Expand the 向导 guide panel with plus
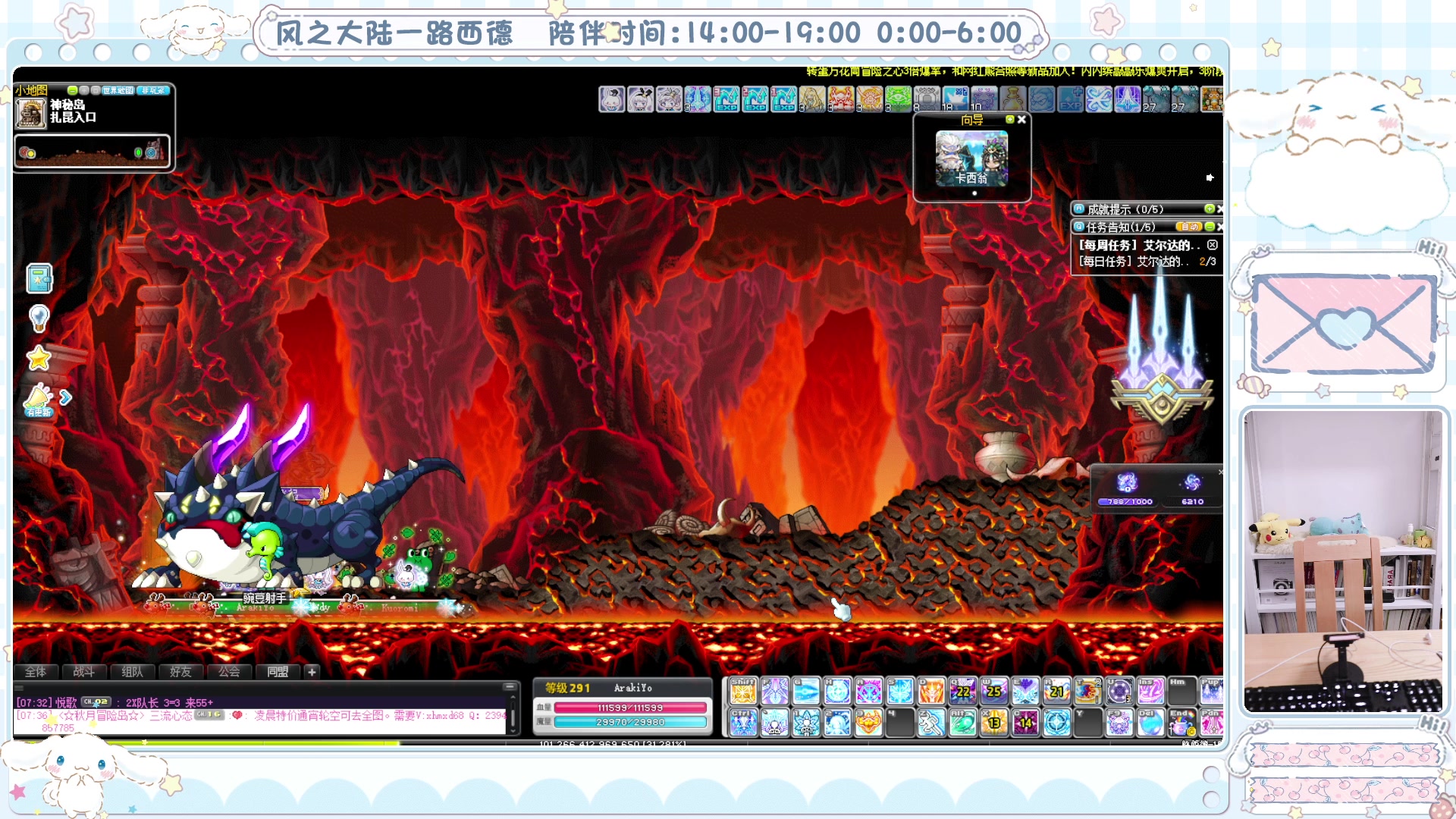Image resolution: width=1456 pixels, height=819 pixels. [x=1009, y=119]
